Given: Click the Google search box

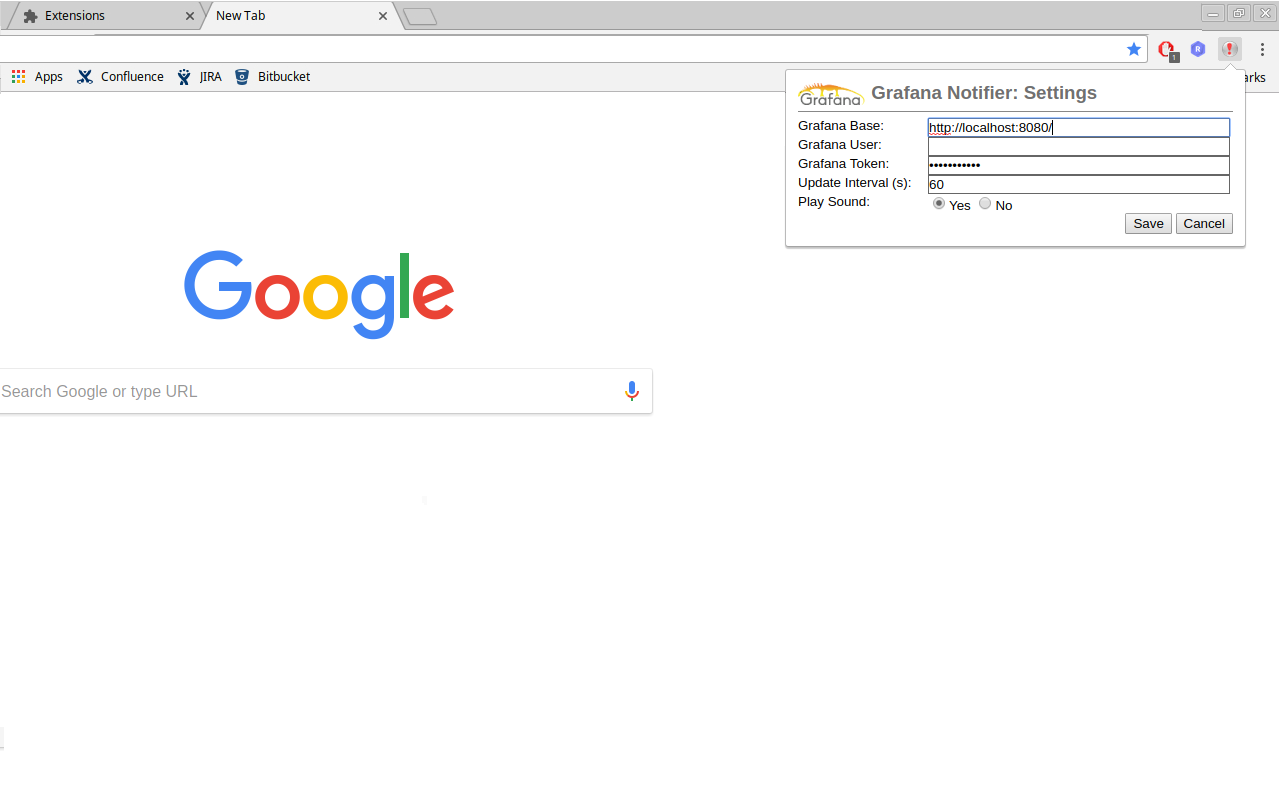Looking at the screenshot, I should [326, 391].
